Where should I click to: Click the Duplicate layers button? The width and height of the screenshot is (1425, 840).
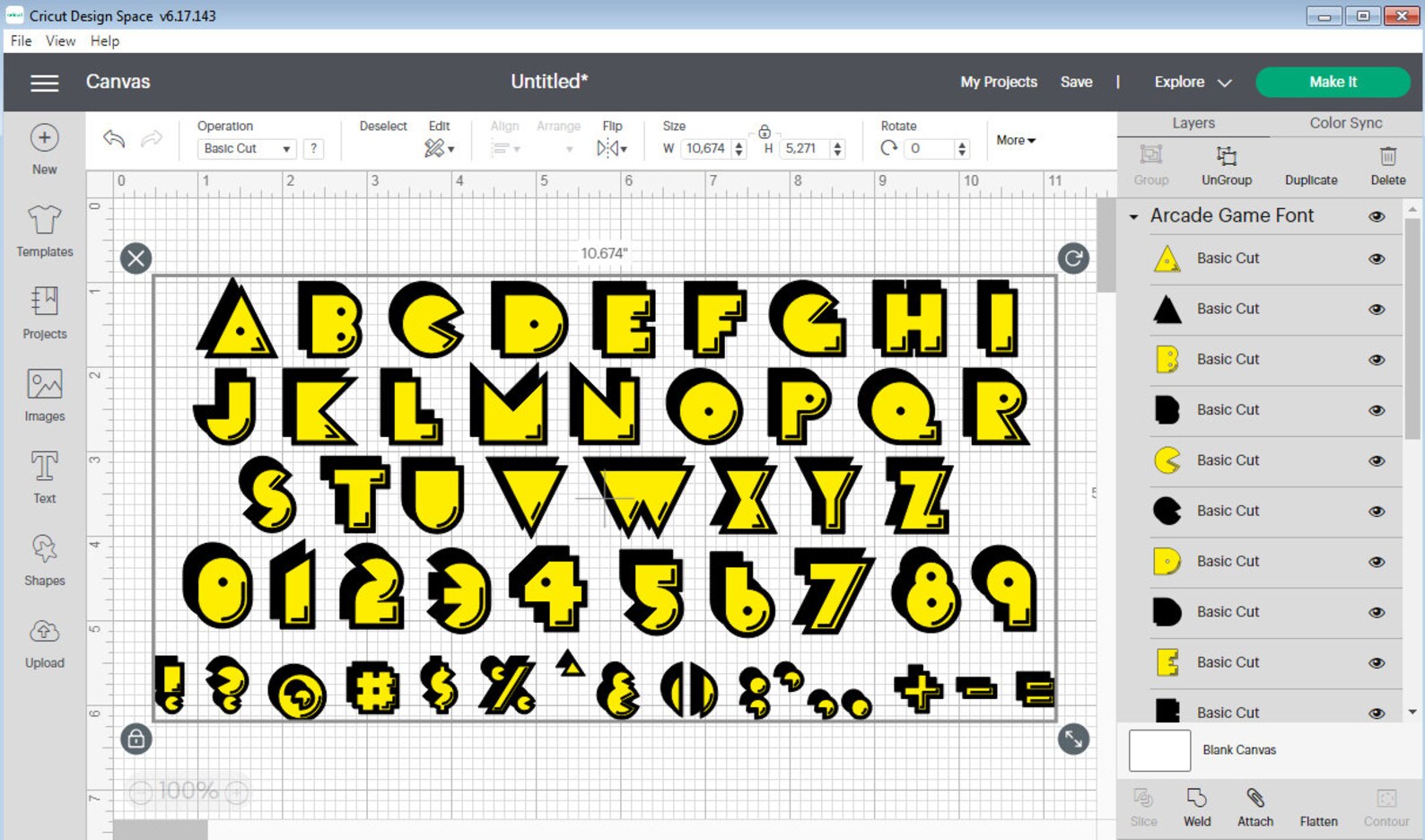pos(1311,179)
